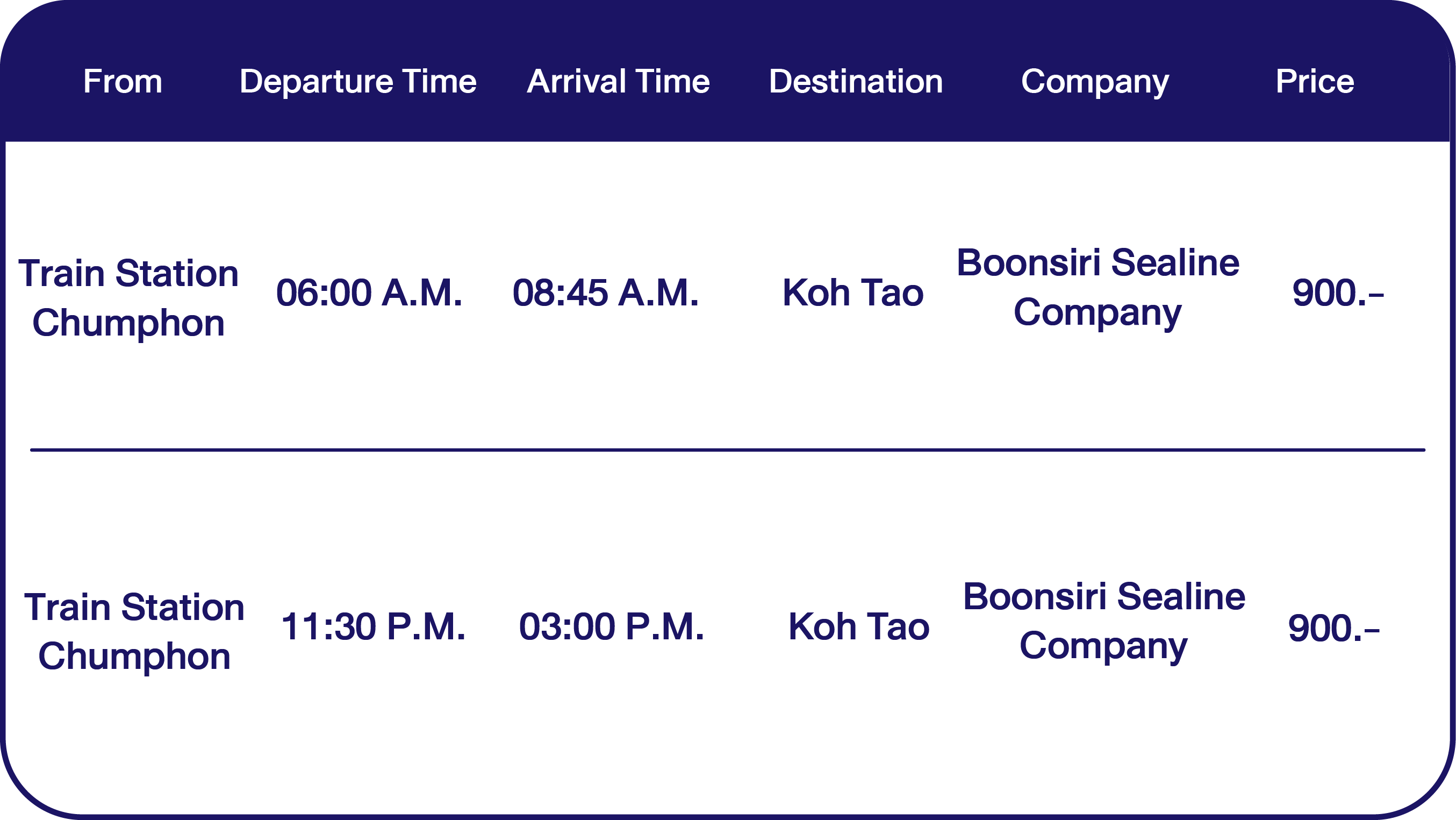Click Boonsiri Sealine Company in second row
1456x820 pixels.
[x=1104, y=621]
